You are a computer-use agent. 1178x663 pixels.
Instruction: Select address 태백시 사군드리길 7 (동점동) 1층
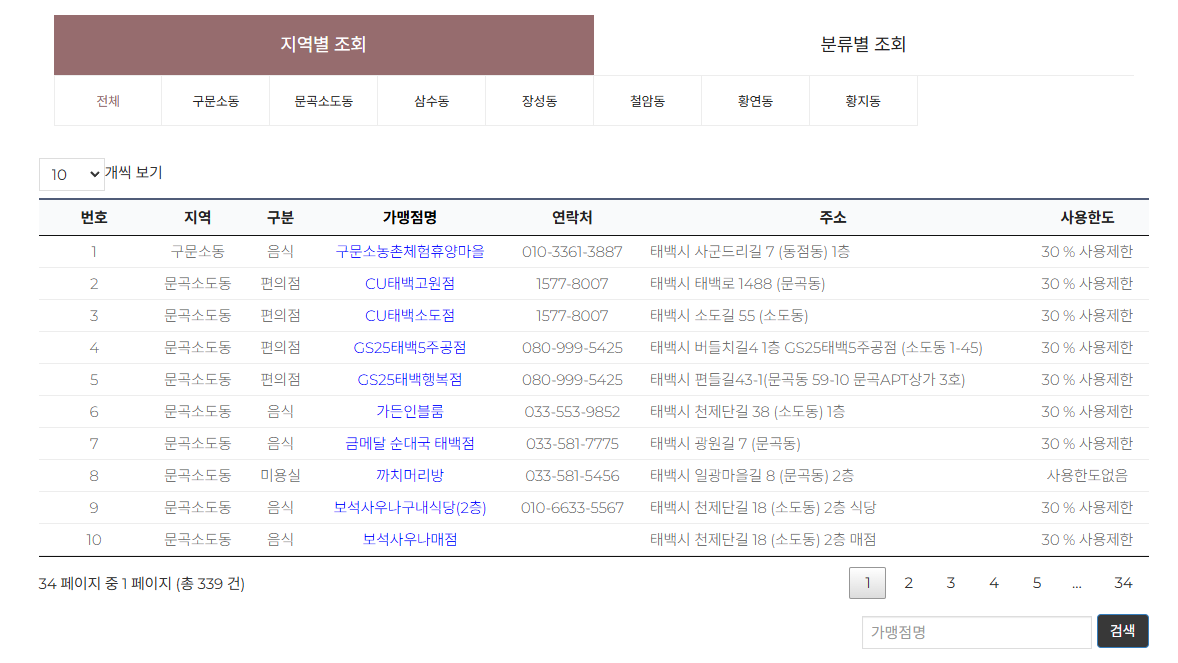(x=750, y=252)
